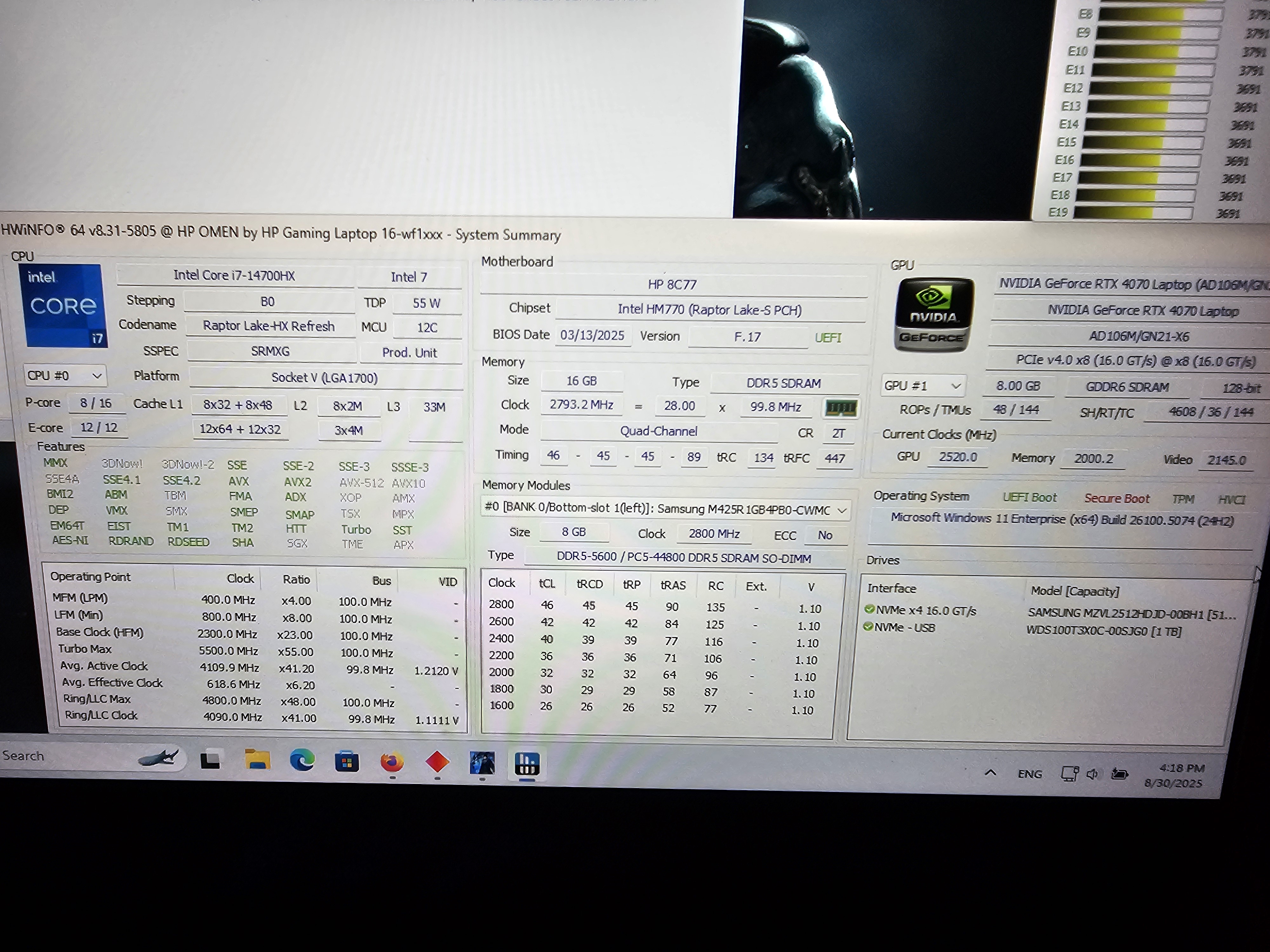Image resolution: width=1270 pixels, height=952 pixels.
Task: Click the CR command rate value 2T
Action: [x=839, y=433]
